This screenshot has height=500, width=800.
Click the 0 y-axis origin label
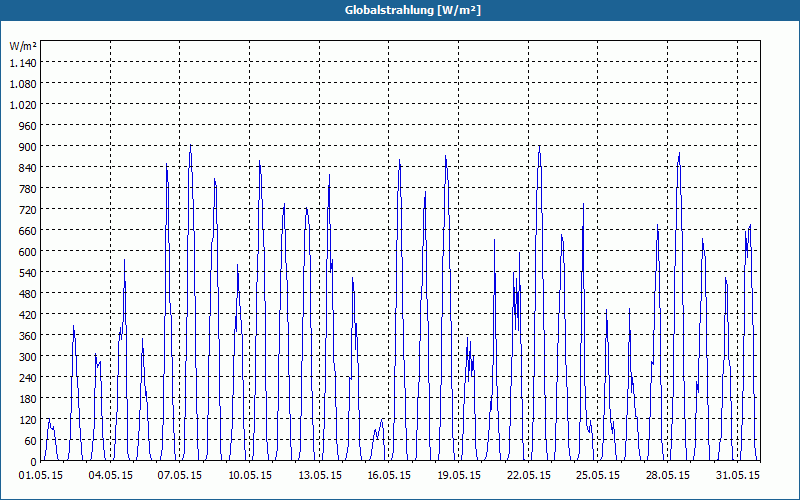pyautogui.click(x=33, y=462)
